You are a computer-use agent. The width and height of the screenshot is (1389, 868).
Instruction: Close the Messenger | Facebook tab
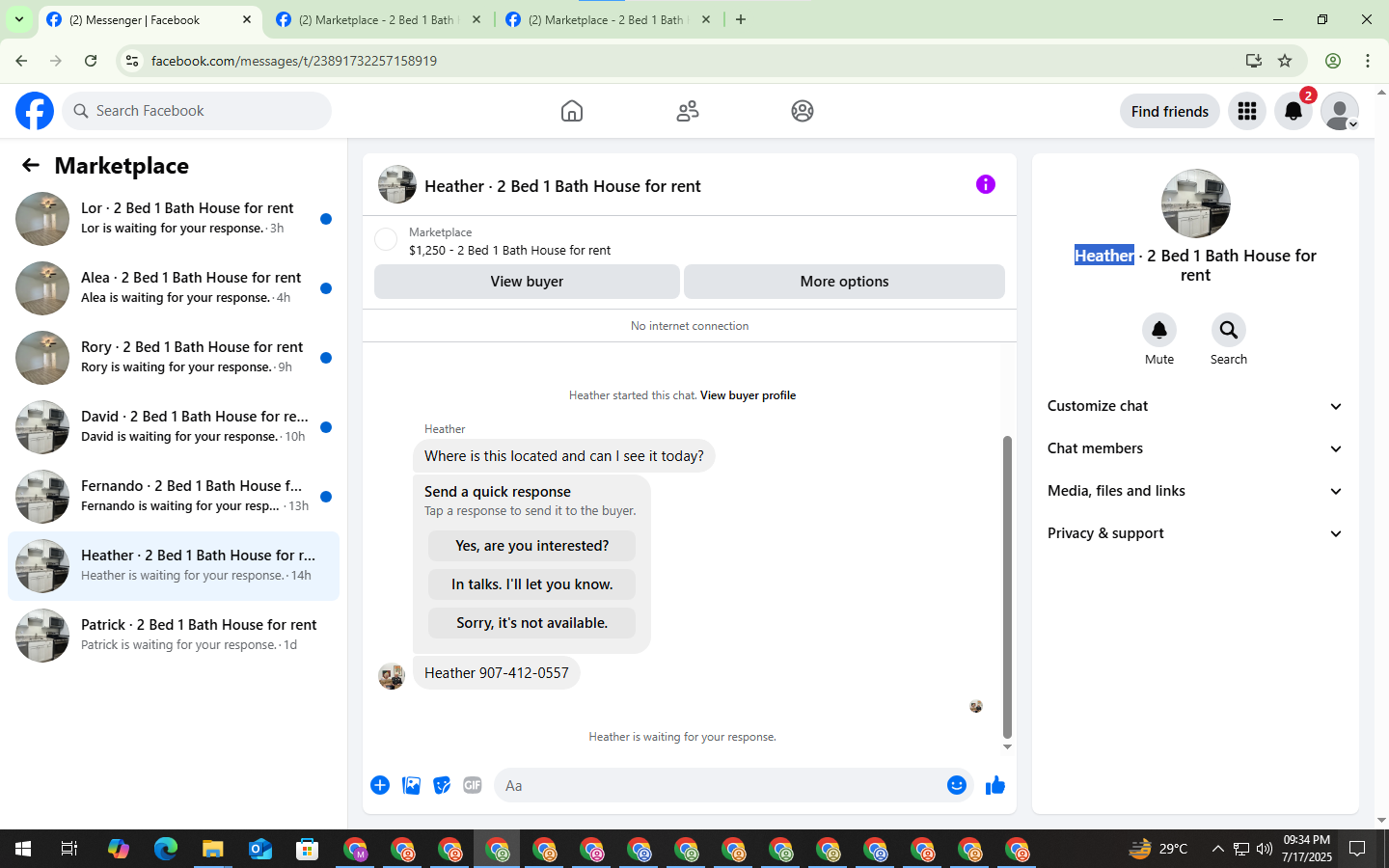tap(247, 19)
